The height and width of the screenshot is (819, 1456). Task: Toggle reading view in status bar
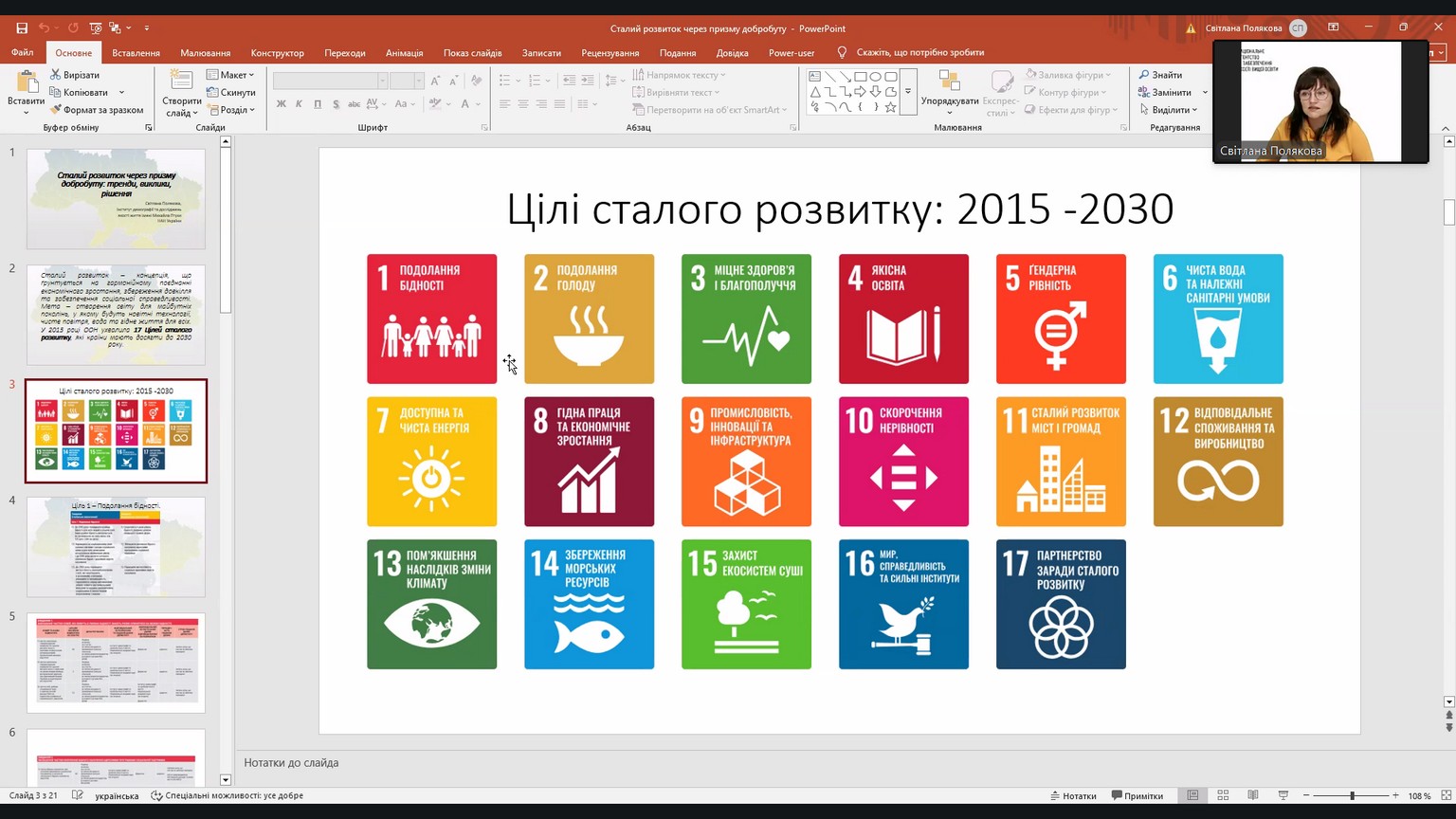click(1252, 795)
